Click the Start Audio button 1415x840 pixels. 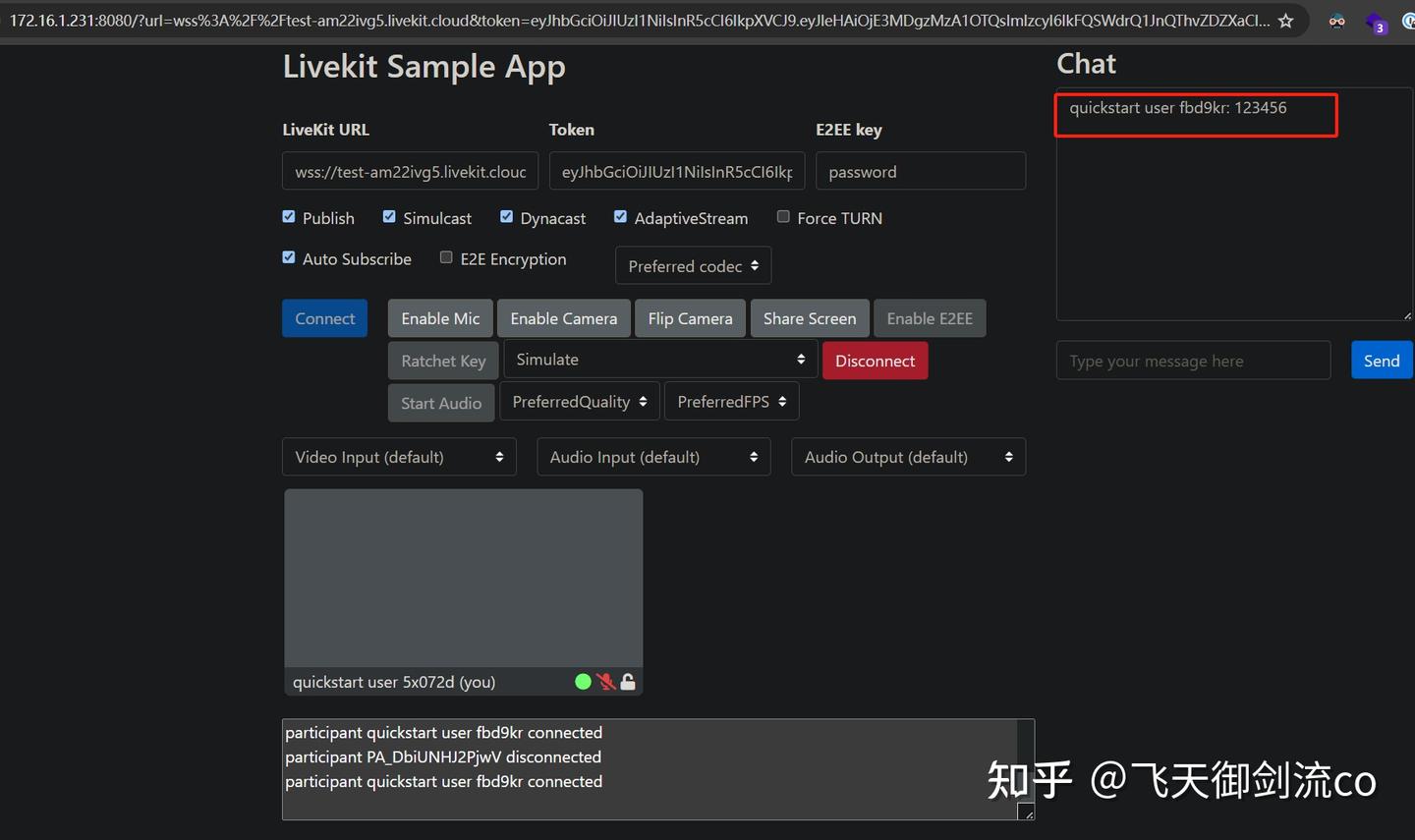tap(441, 403)
